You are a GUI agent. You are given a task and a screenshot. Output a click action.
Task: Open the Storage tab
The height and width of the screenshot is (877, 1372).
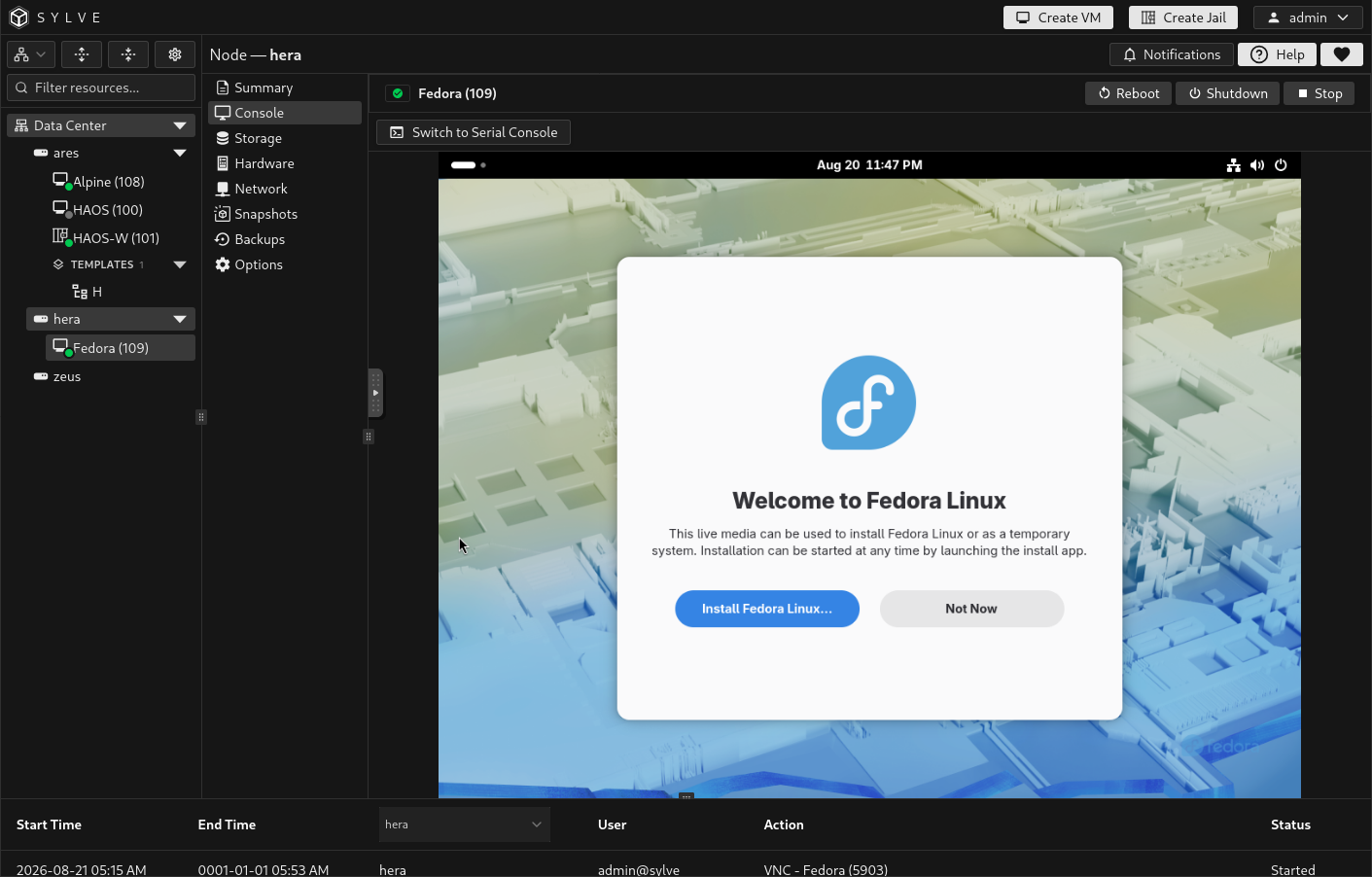coord(285,138)
